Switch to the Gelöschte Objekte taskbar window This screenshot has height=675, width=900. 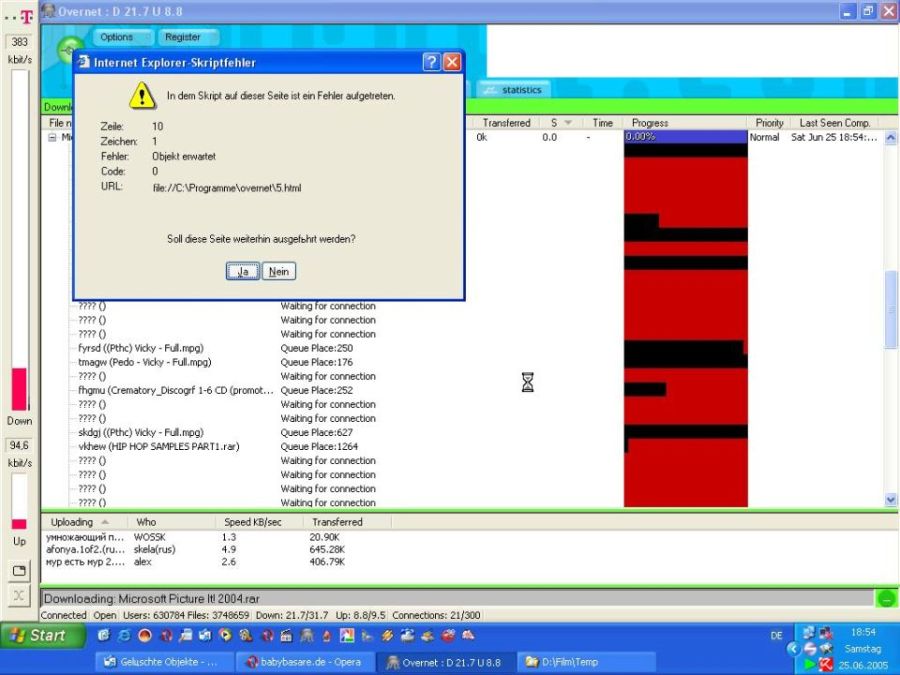(x=164, y=662)
